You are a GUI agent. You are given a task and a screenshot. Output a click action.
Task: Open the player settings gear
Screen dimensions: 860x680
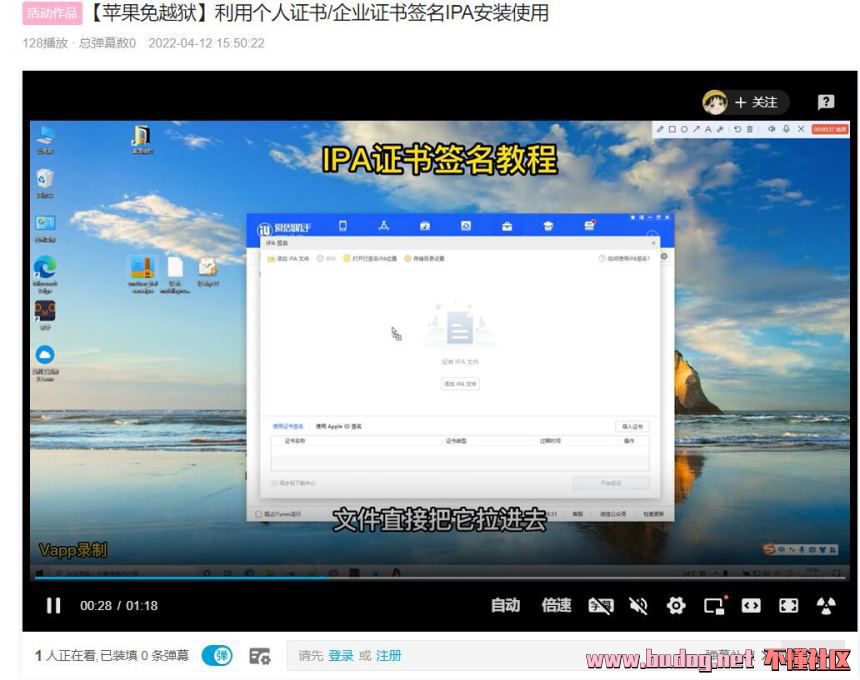pyautogui.click(x=676, y=605)
